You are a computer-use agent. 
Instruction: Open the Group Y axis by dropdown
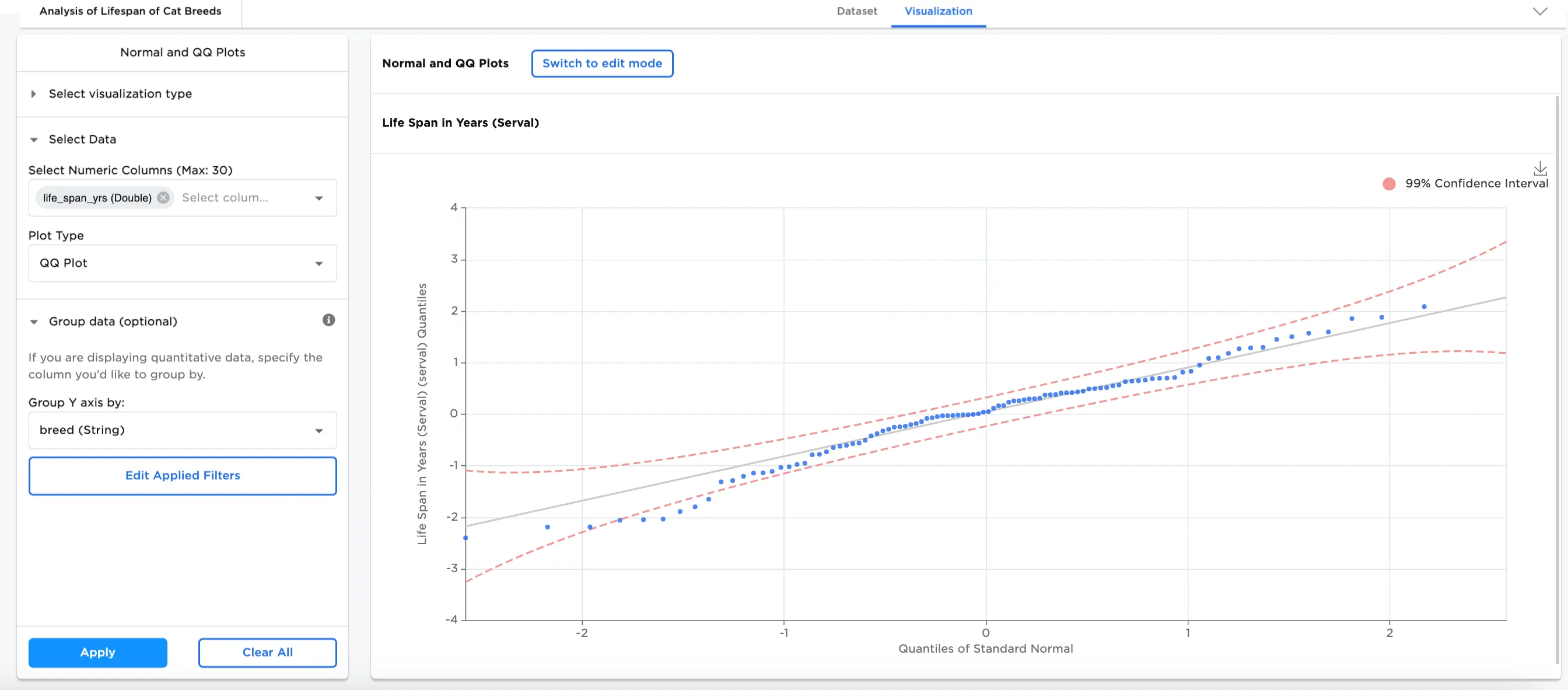[x=182, y=430]
